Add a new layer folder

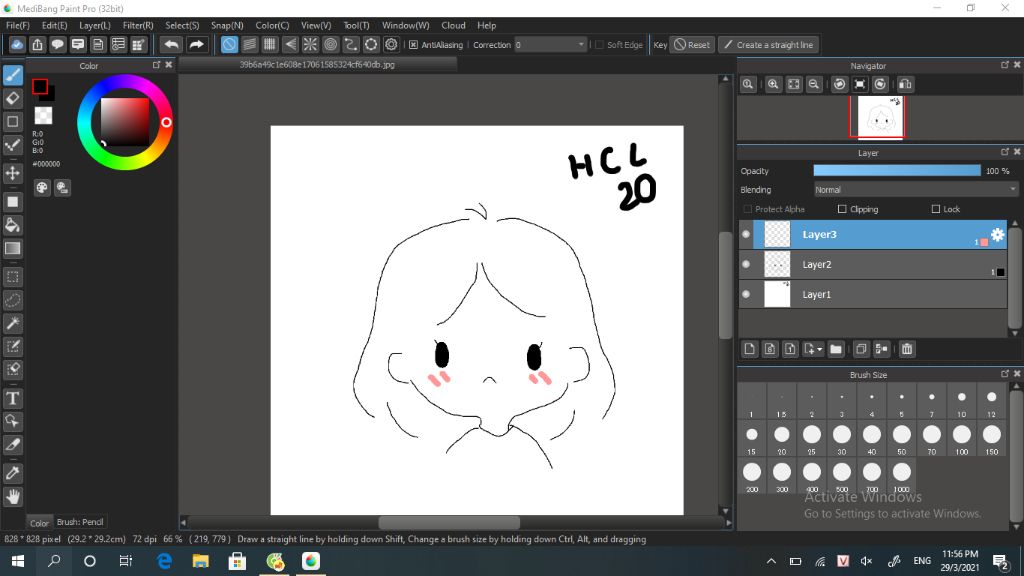(x=835, y=349)
